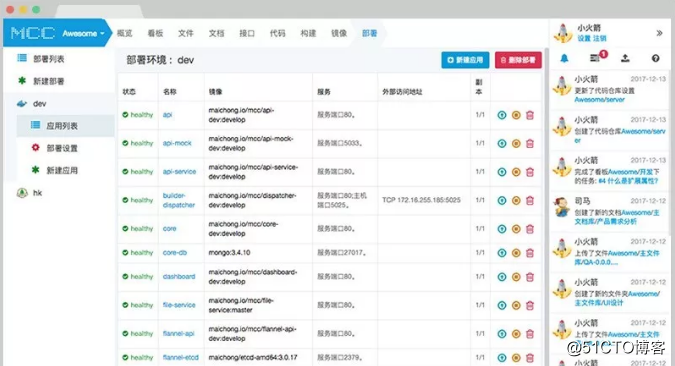Image resolution: width=675 pixels, height=366 pixels.
Task: Delete flannel-api with the trash icon
Action: pos(530,334)
